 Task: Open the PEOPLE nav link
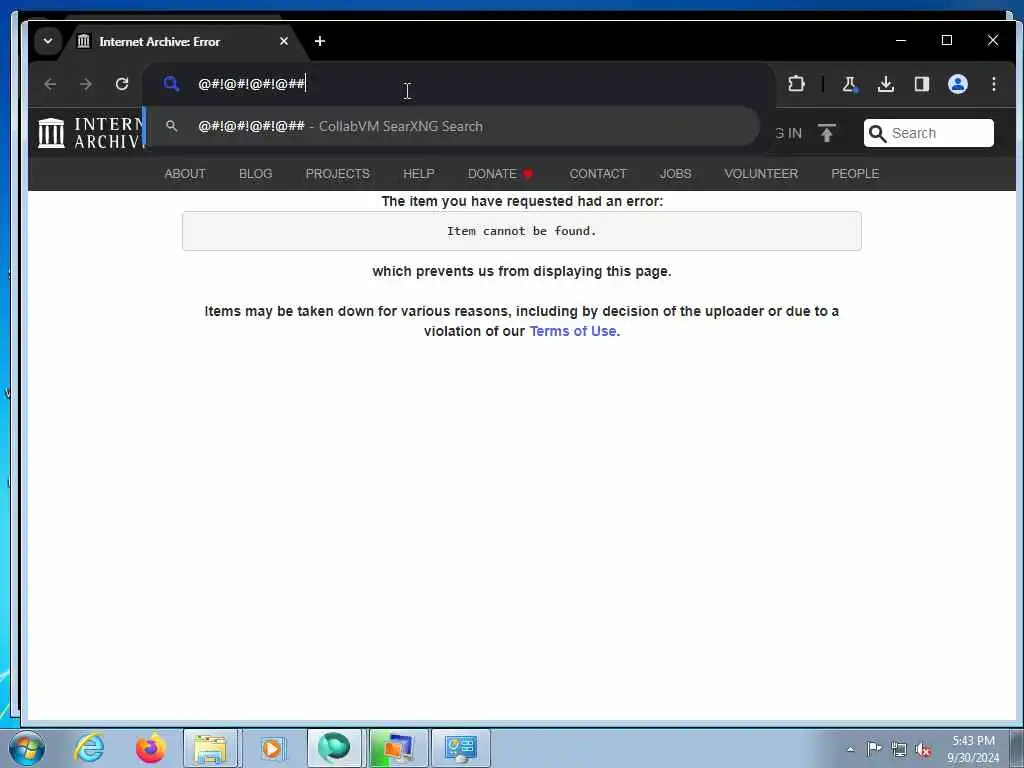(x=855, y=174)
